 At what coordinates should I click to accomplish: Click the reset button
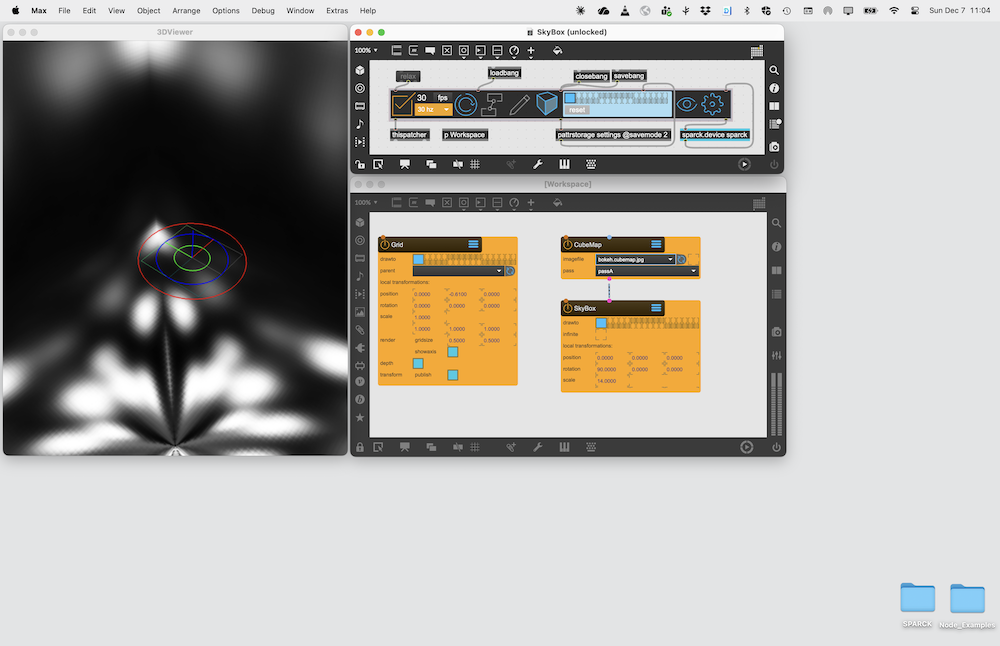[577, 110]
